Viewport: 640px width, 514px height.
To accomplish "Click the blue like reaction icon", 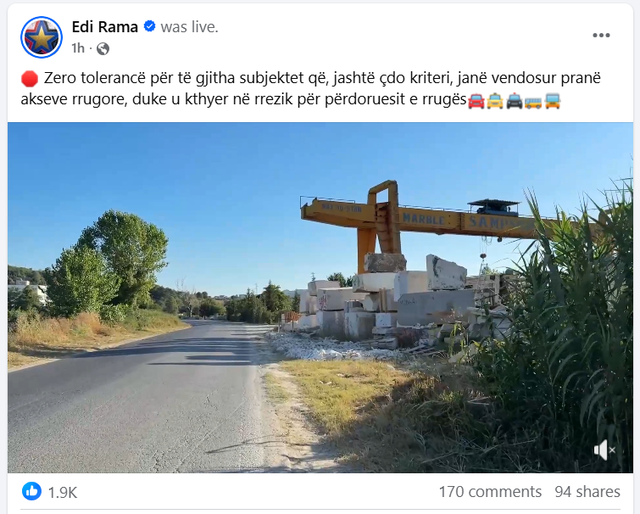I will (x=32, y=491).
